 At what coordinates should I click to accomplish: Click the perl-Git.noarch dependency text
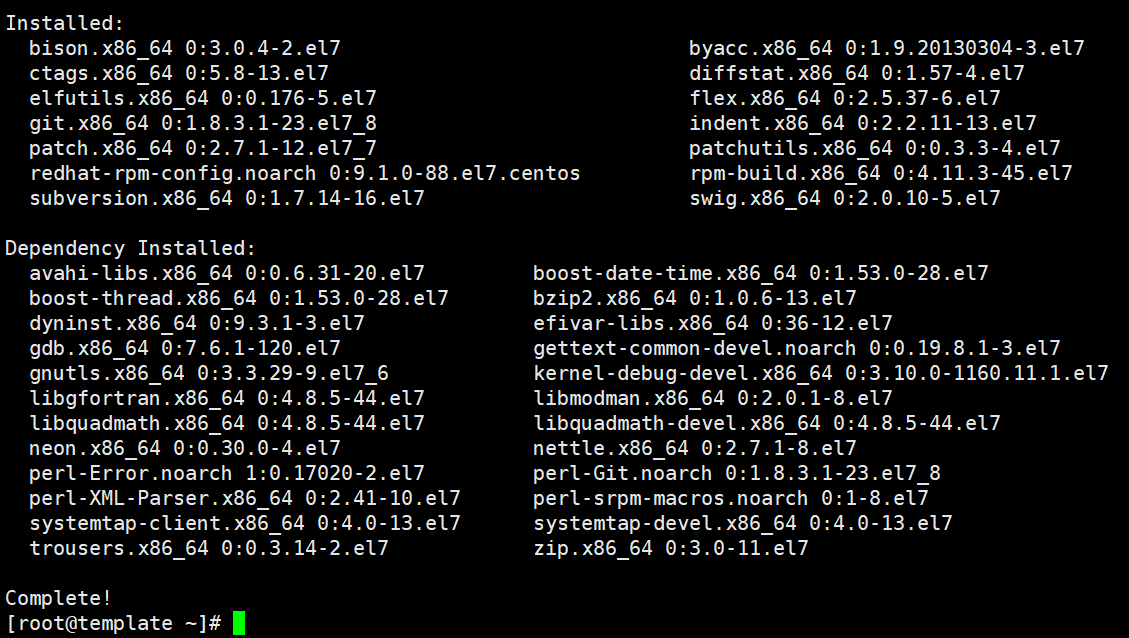[736, 473]
